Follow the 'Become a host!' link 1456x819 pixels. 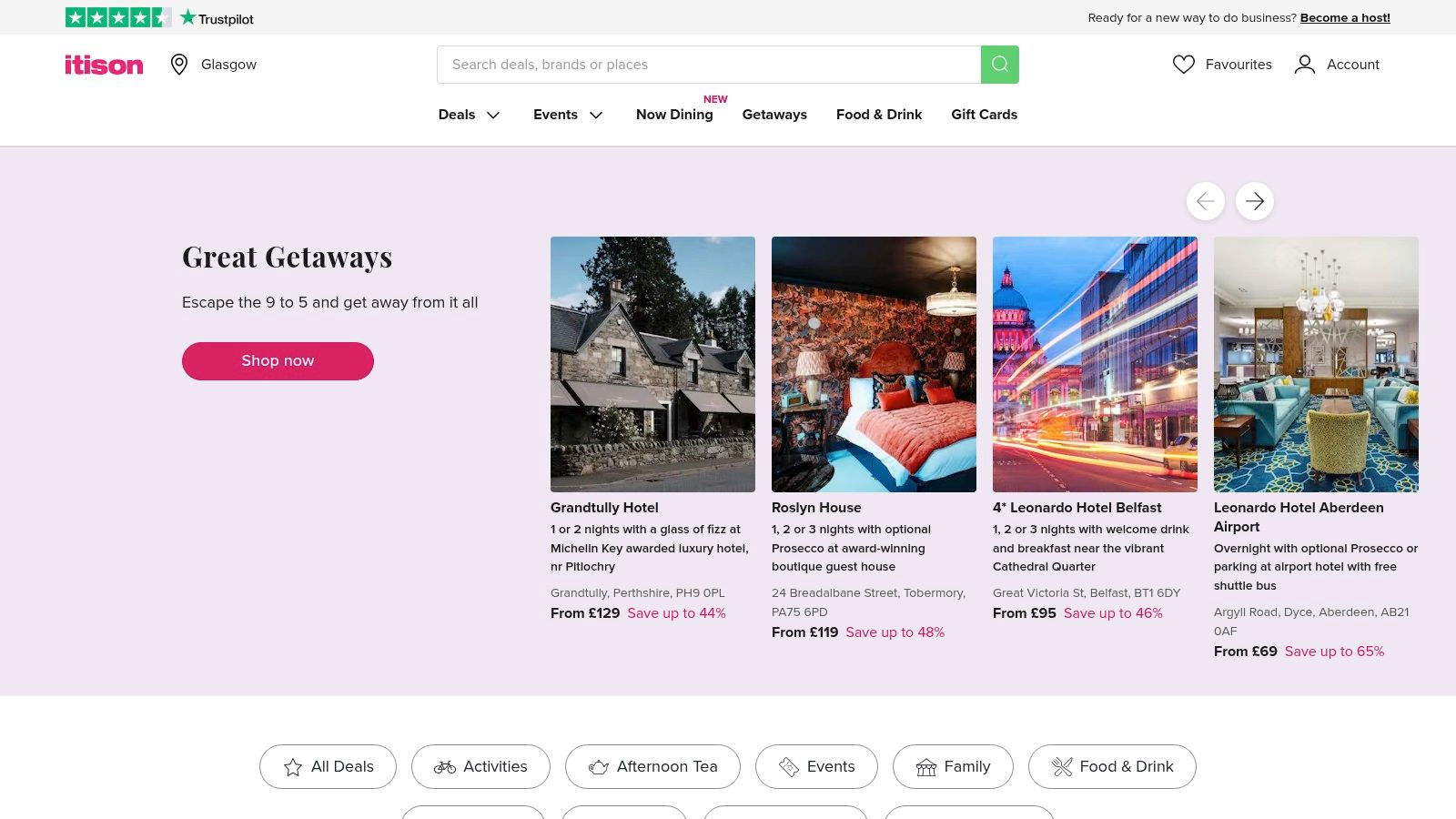pyautogui.click(x=1345, y=17)
